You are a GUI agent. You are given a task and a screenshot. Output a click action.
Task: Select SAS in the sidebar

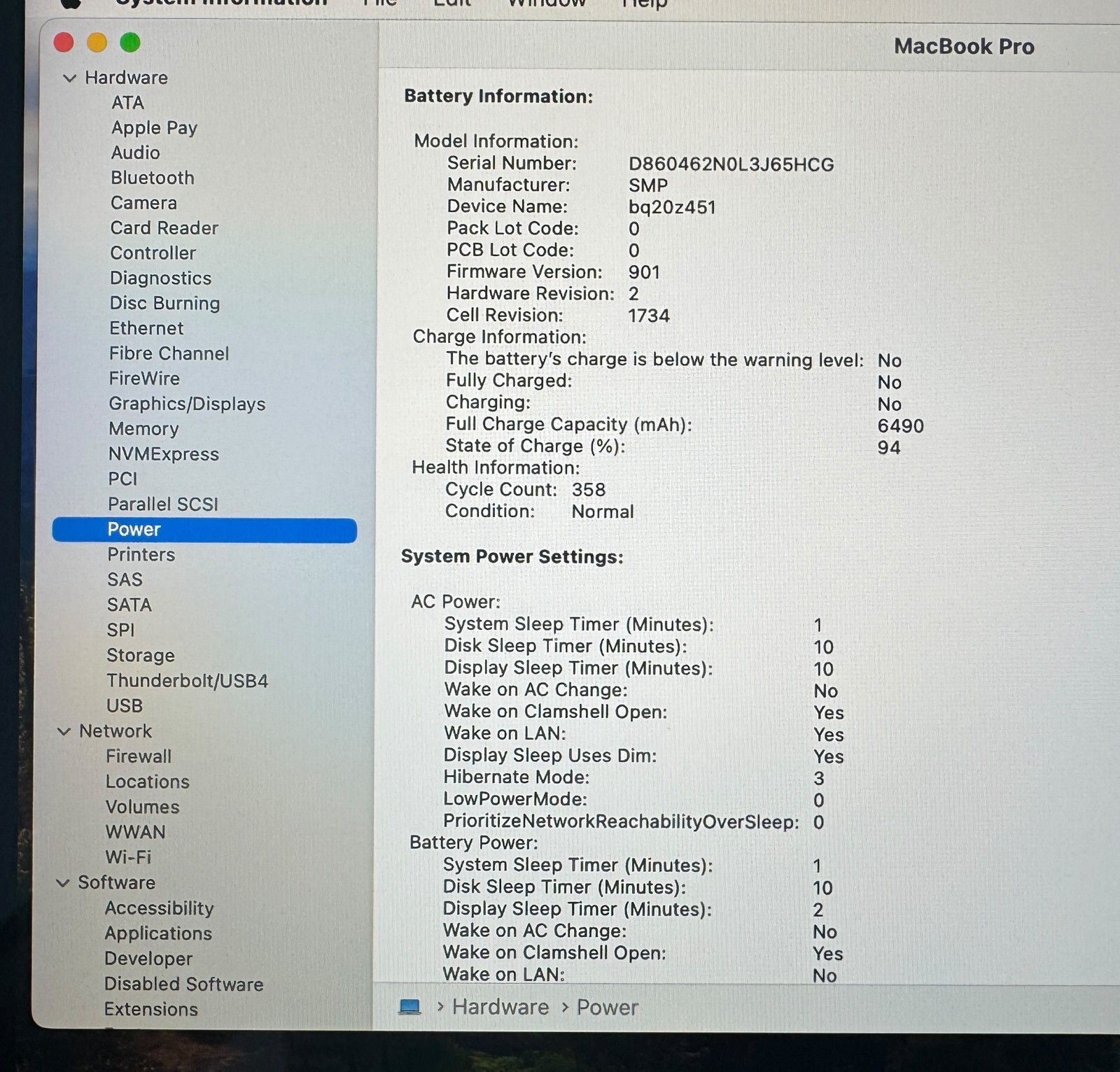tap(125, 580)
